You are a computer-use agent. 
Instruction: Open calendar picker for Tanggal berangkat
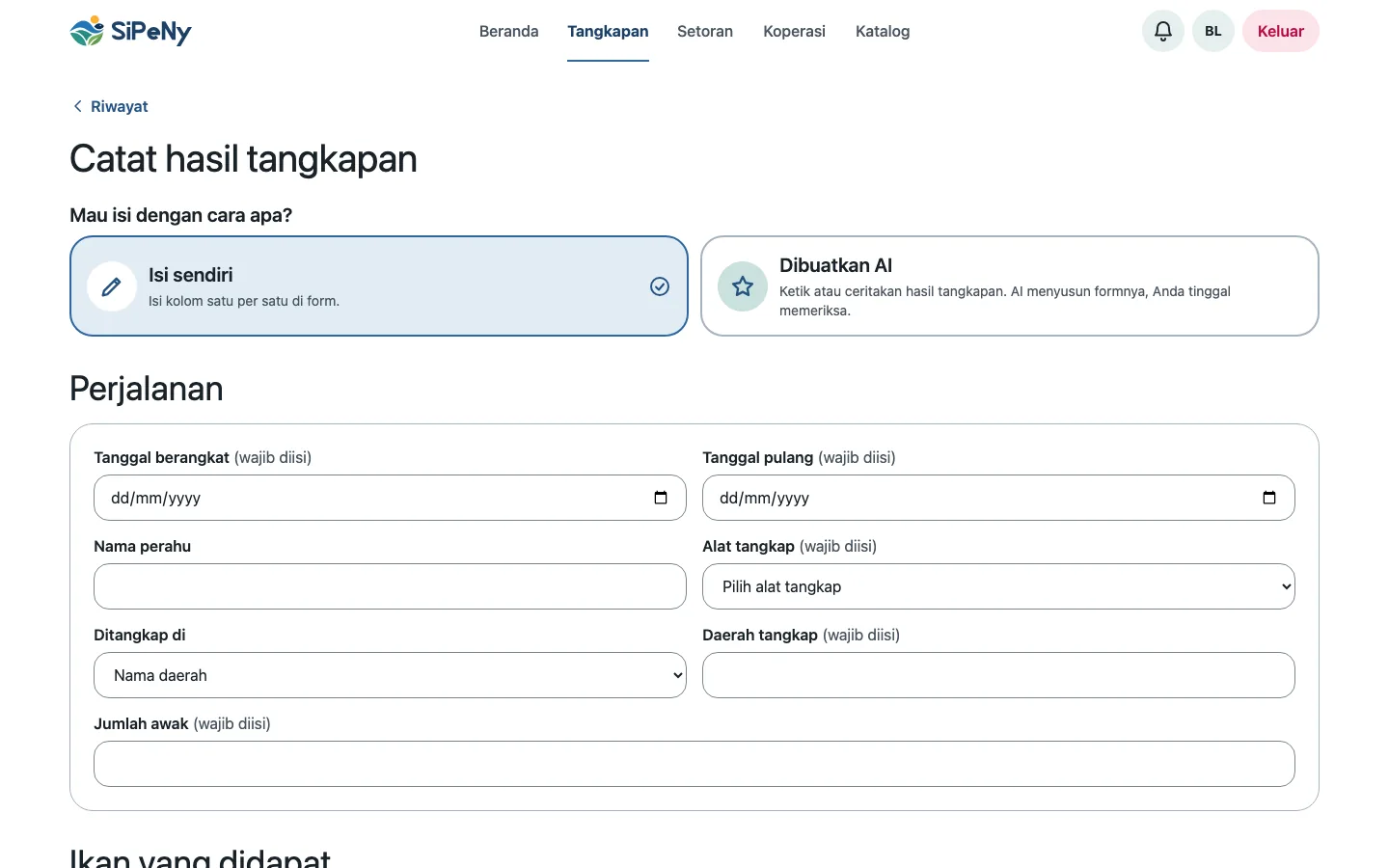click(x=661, y=498)
